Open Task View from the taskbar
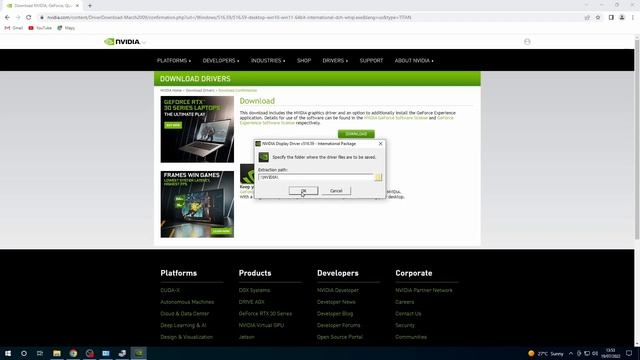Image resolution: width=640 pixels, height=360 pixels. tap(40, 353)
